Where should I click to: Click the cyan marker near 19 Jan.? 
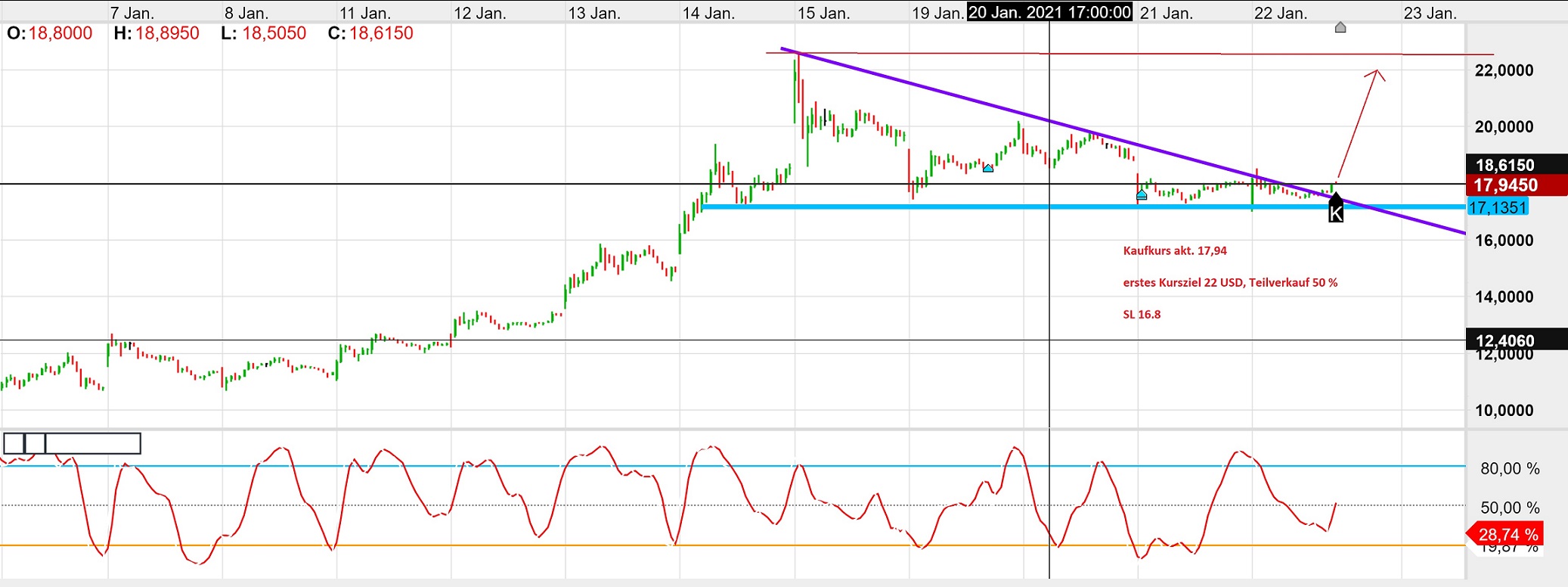(x=988, y=168)
